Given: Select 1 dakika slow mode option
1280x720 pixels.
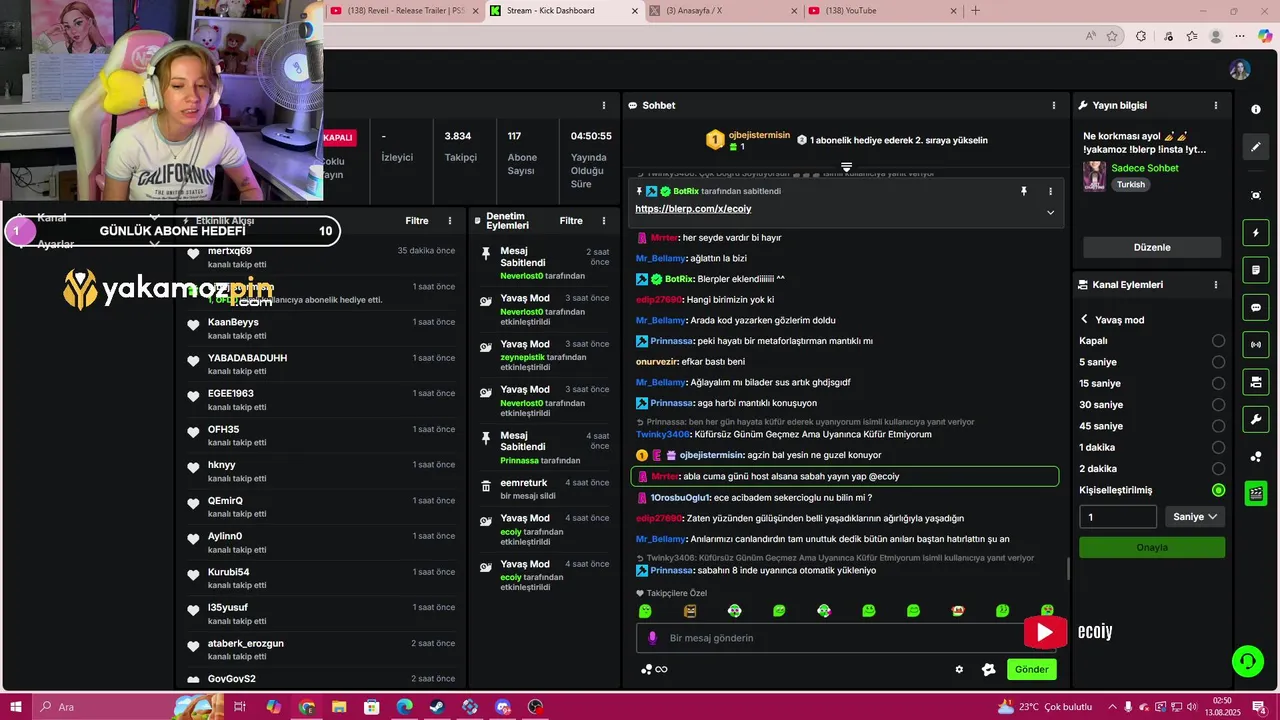Looking at the screenshot, I should (x=1218, y=448).
